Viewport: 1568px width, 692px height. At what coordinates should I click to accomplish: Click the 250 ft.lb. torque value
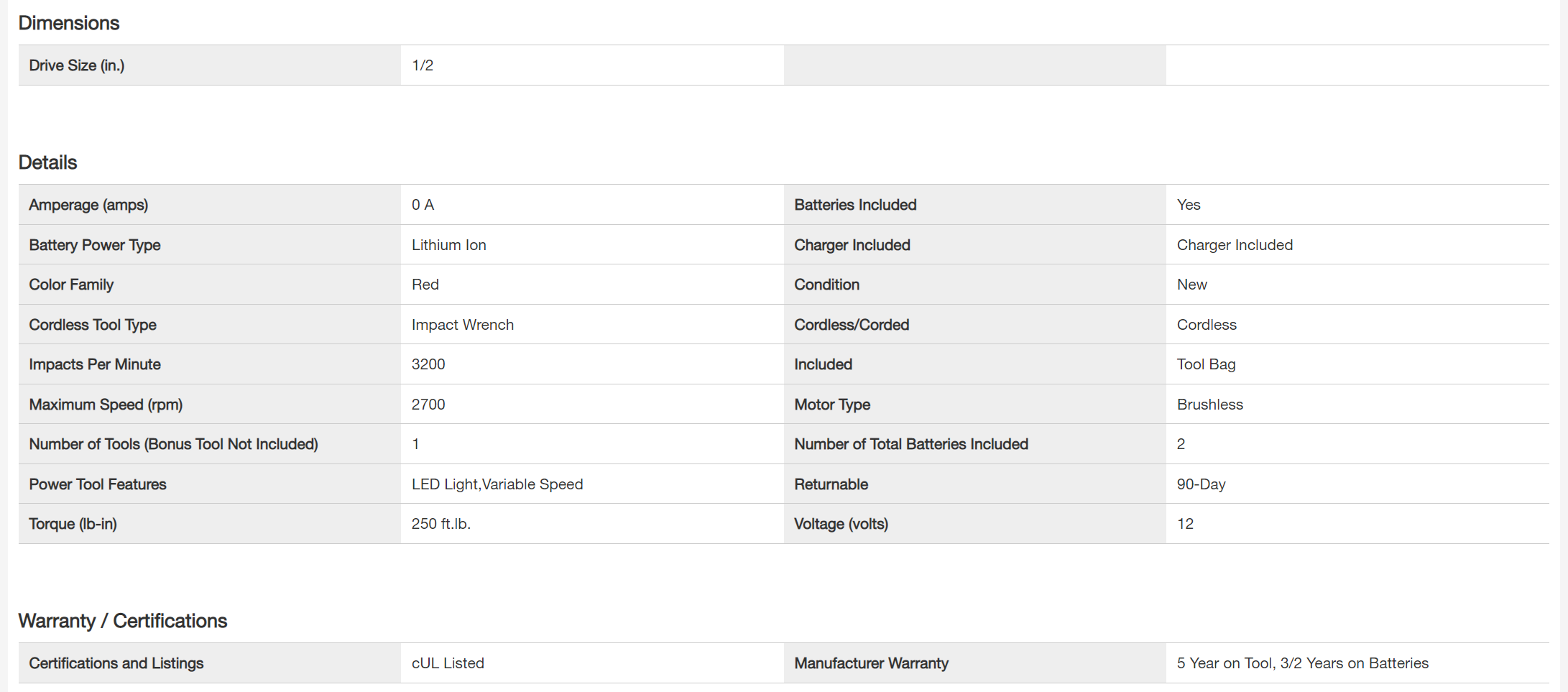441,524
